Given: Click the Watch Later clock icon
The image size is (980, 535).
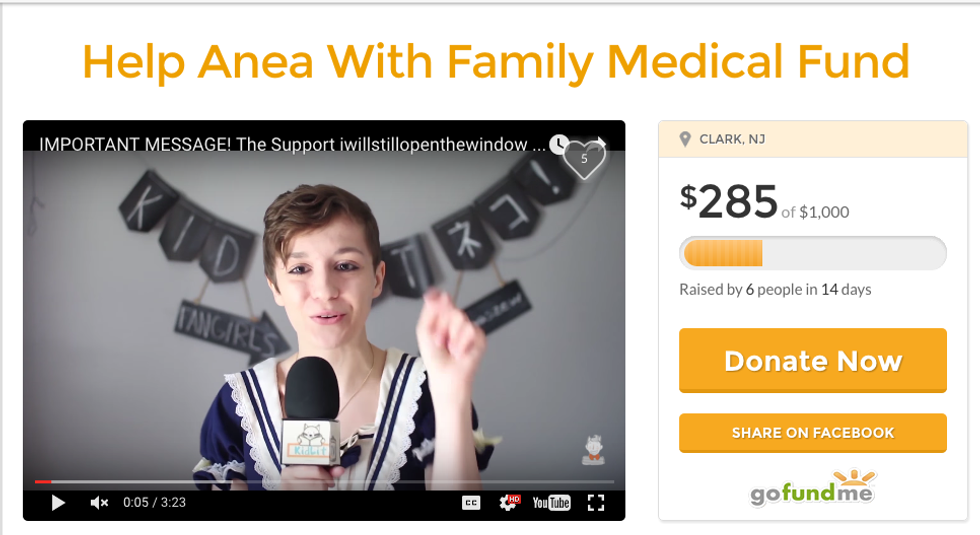Looking at the screenshot, I should click(x=558, y=144).
